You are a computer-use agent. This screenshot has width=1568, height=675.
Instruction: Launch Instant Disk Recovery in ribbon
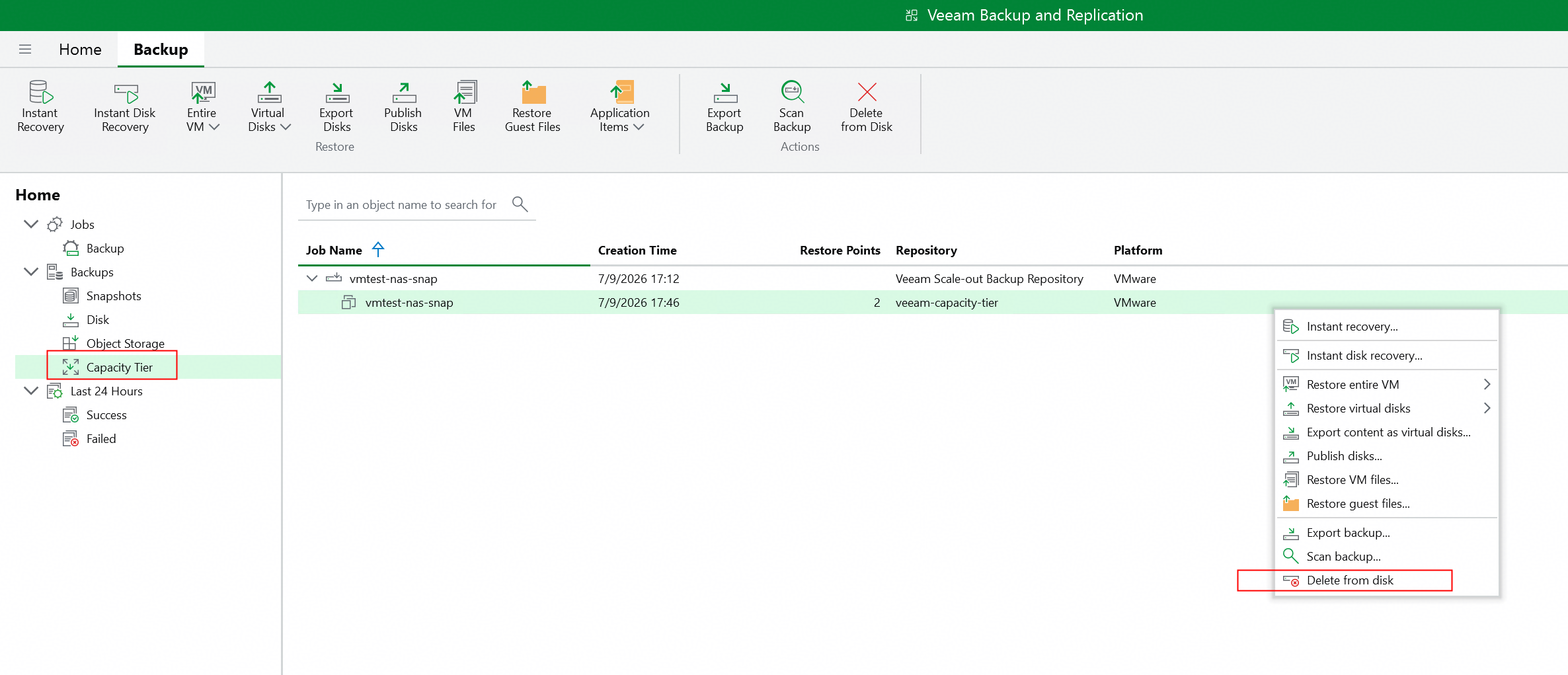click(125, 106)
